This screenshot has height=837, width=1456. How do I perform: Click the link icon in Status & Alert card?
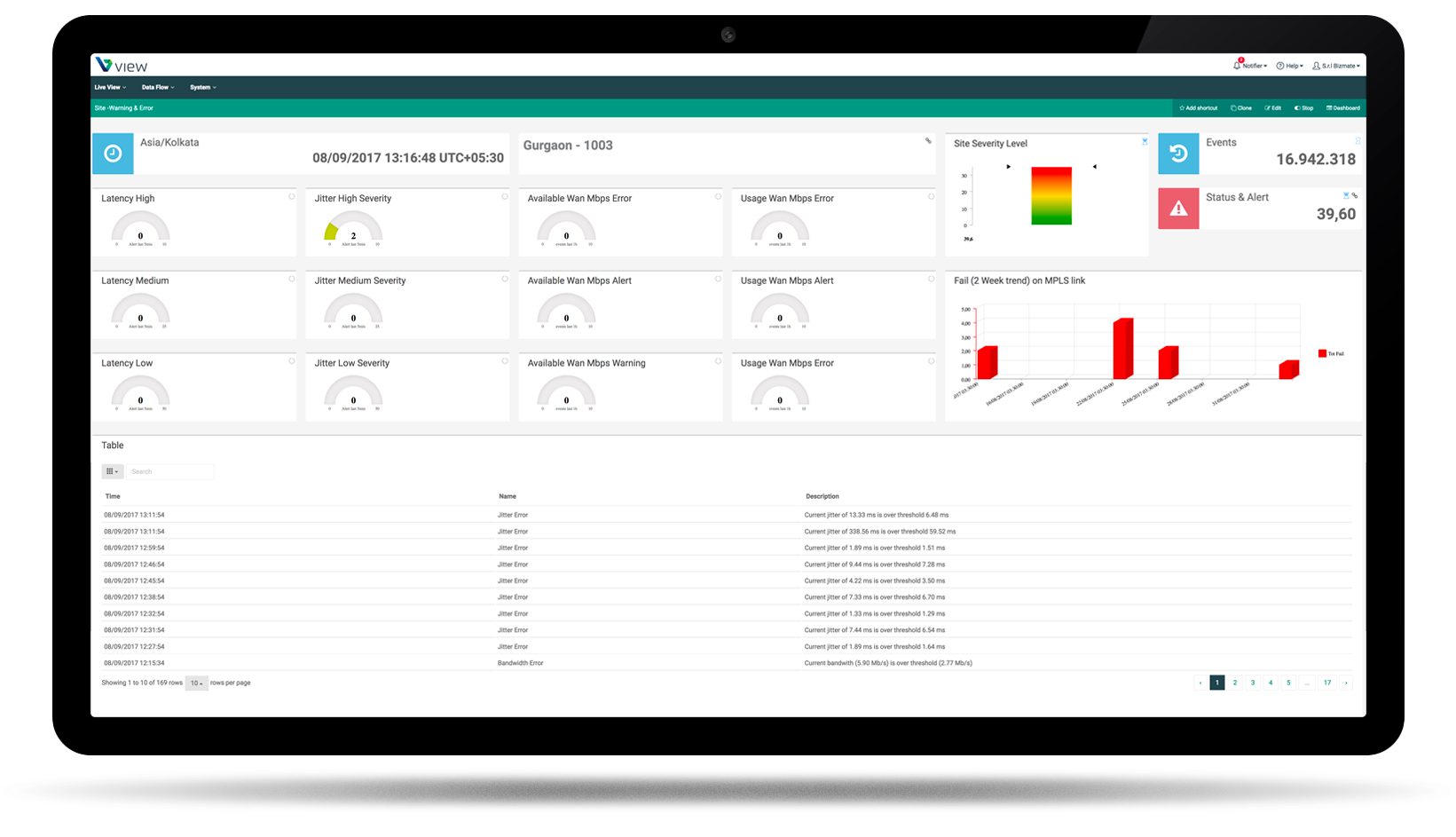[1355, 196]
